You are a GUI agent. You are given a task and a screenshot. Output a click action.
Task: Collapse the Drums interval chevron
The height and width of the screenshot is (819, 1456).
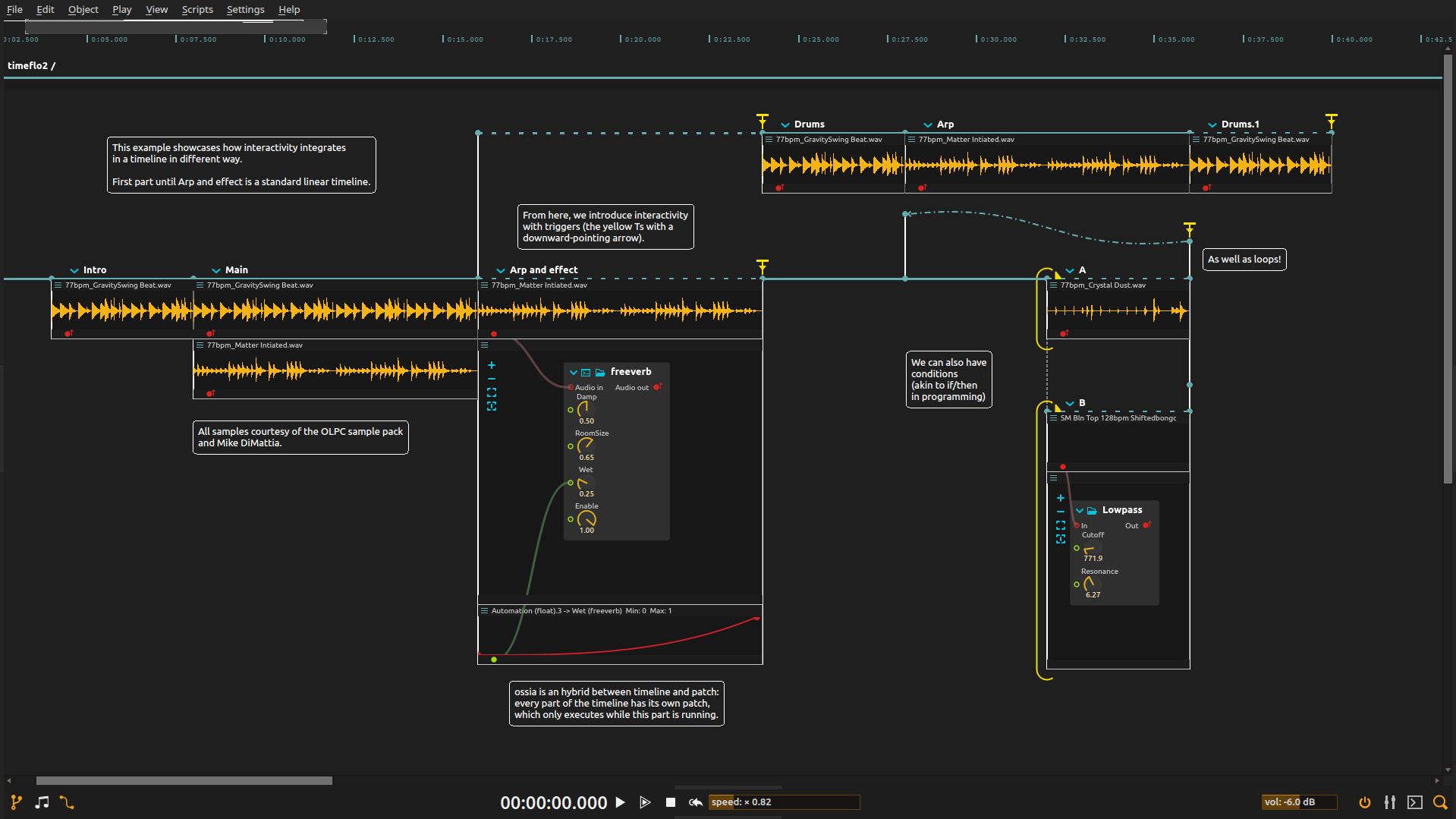(785, 124)
